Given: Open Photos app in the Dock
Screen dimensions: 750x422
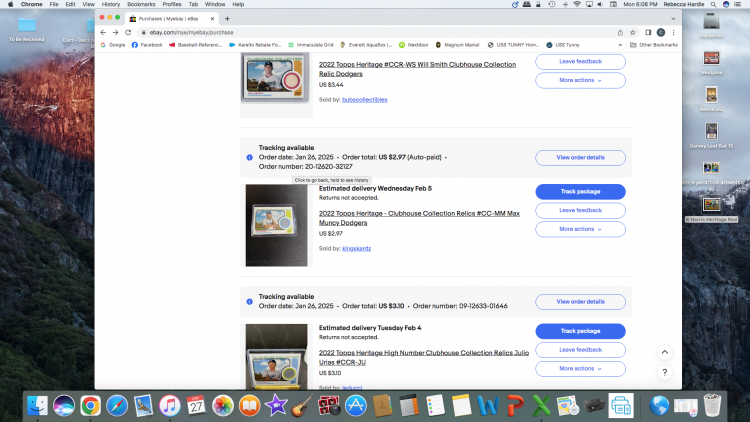Looking at the screenshot, I should click(x=223, y=406).
